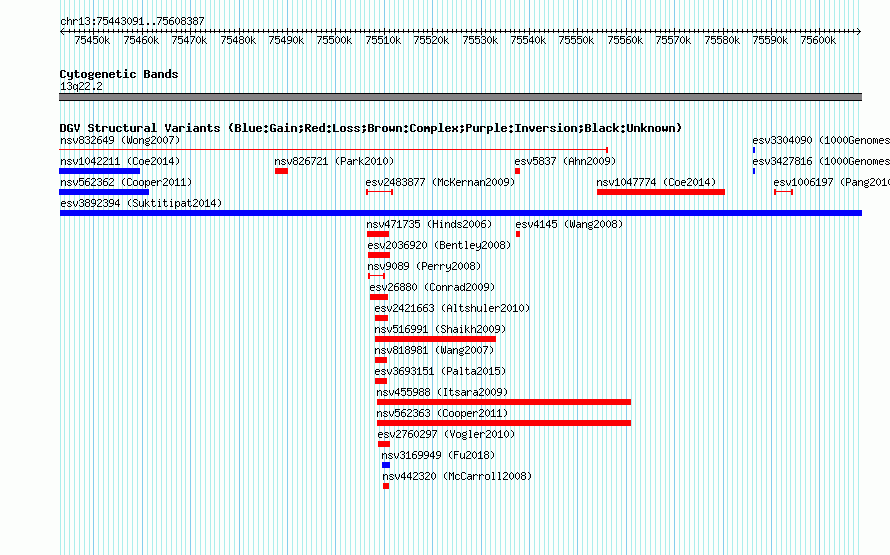Click the nsv3169949 (Fu2018) label

(438, 455)
